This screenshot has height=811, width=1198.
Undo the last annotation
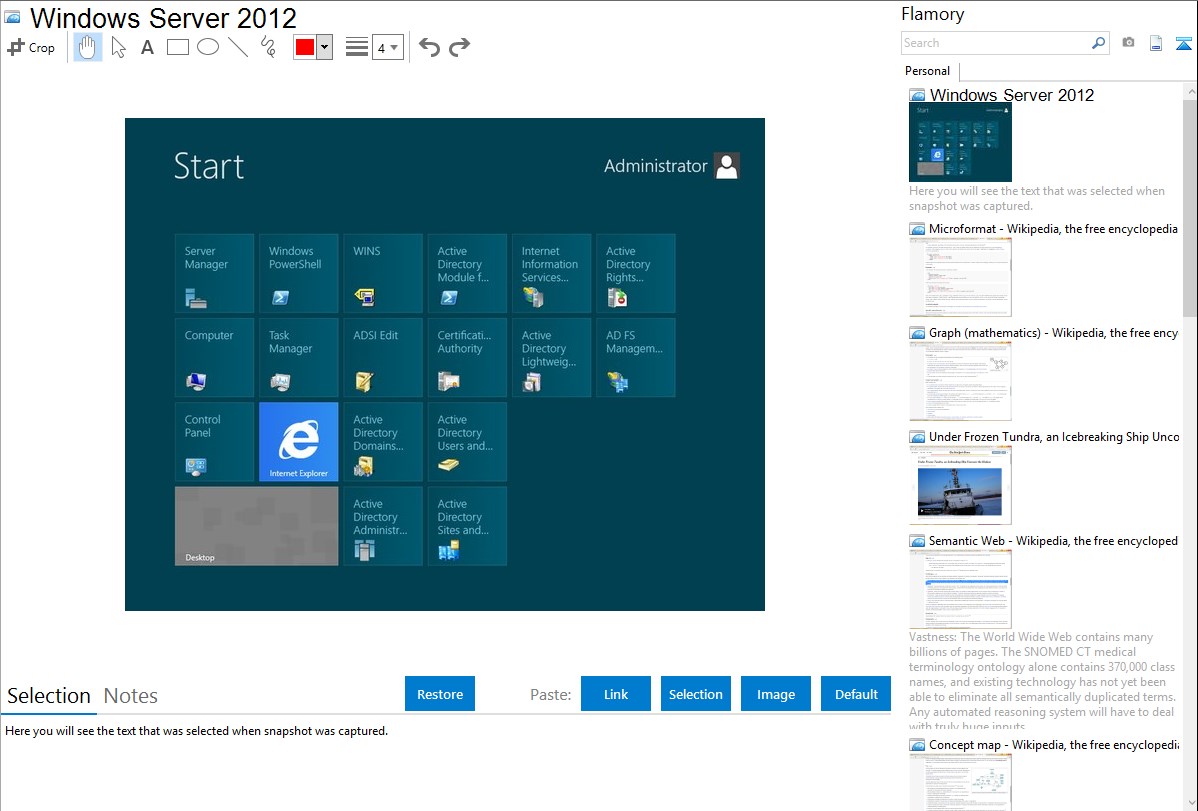[x=429, y=47]
